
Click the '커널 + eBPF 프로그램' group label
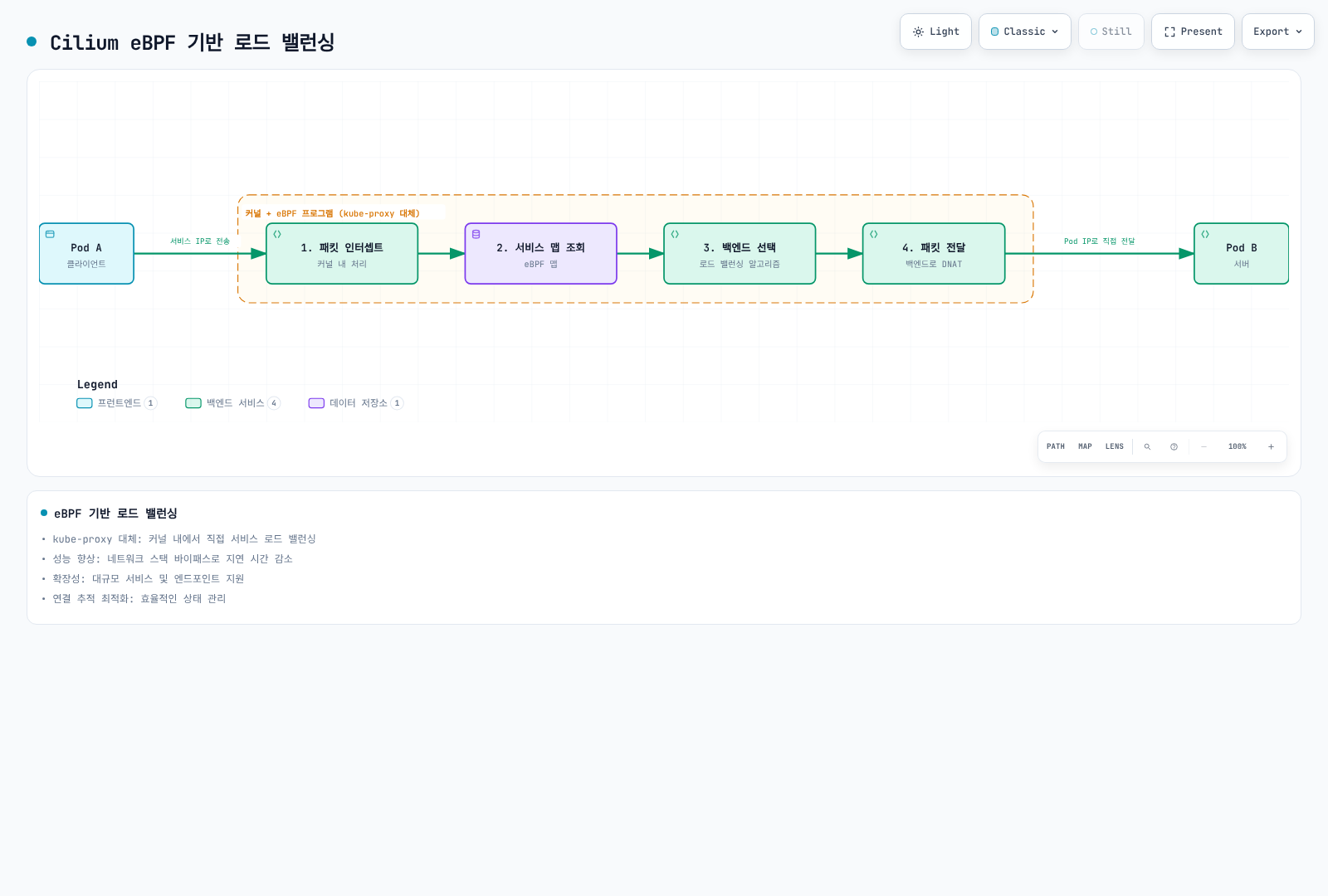point(332,213)
